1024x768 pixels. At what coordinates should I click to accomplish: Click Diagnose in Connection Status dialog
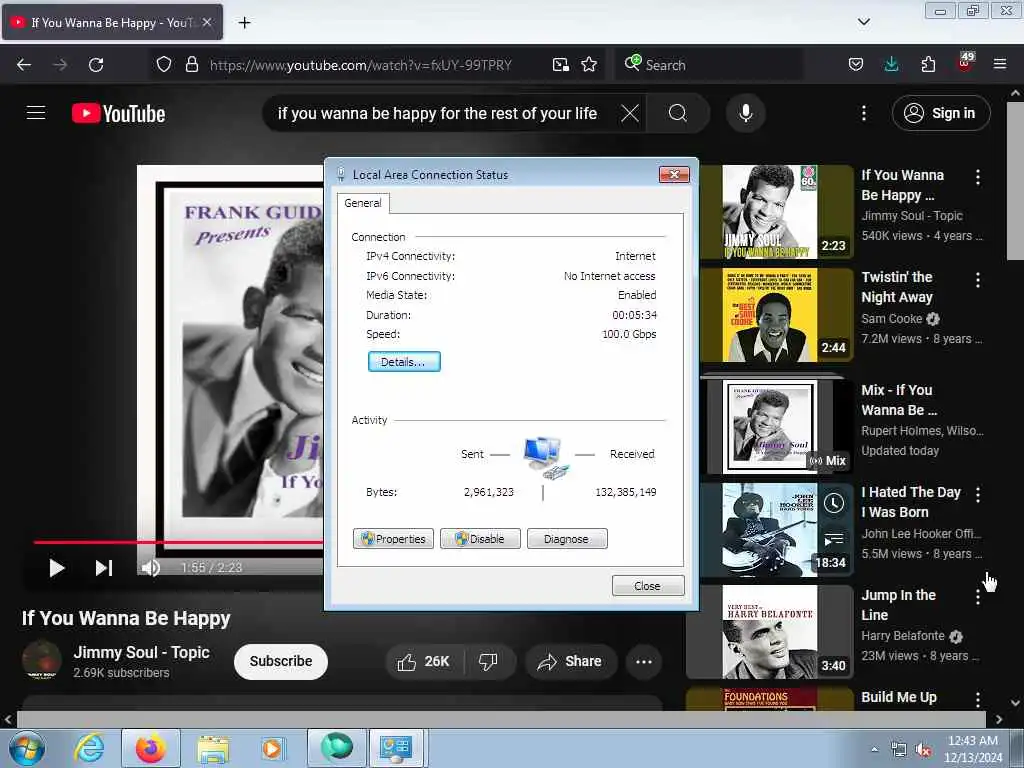point(567,539)
